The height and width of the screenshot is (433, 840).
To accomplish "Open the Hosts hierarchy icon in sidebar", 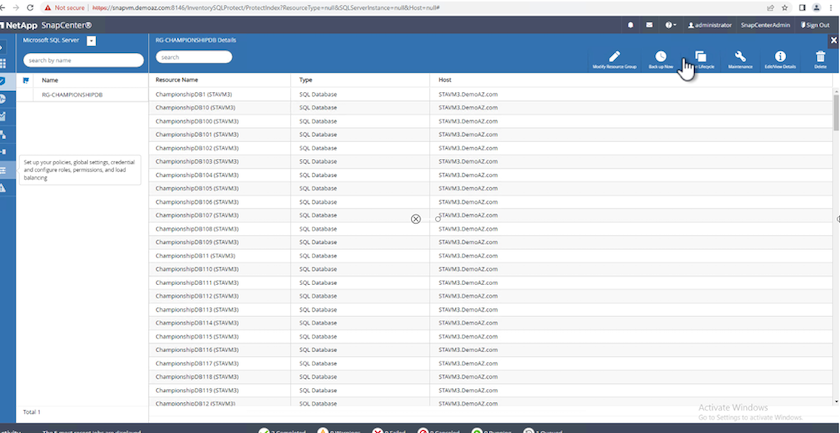I will click(x=3, y=135).
